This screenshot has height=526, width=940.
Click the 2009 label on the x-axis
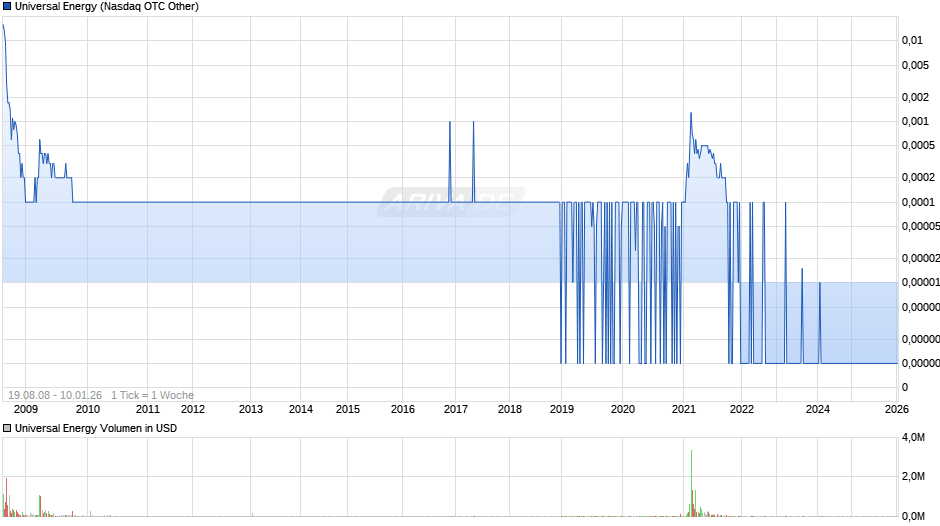26,409
